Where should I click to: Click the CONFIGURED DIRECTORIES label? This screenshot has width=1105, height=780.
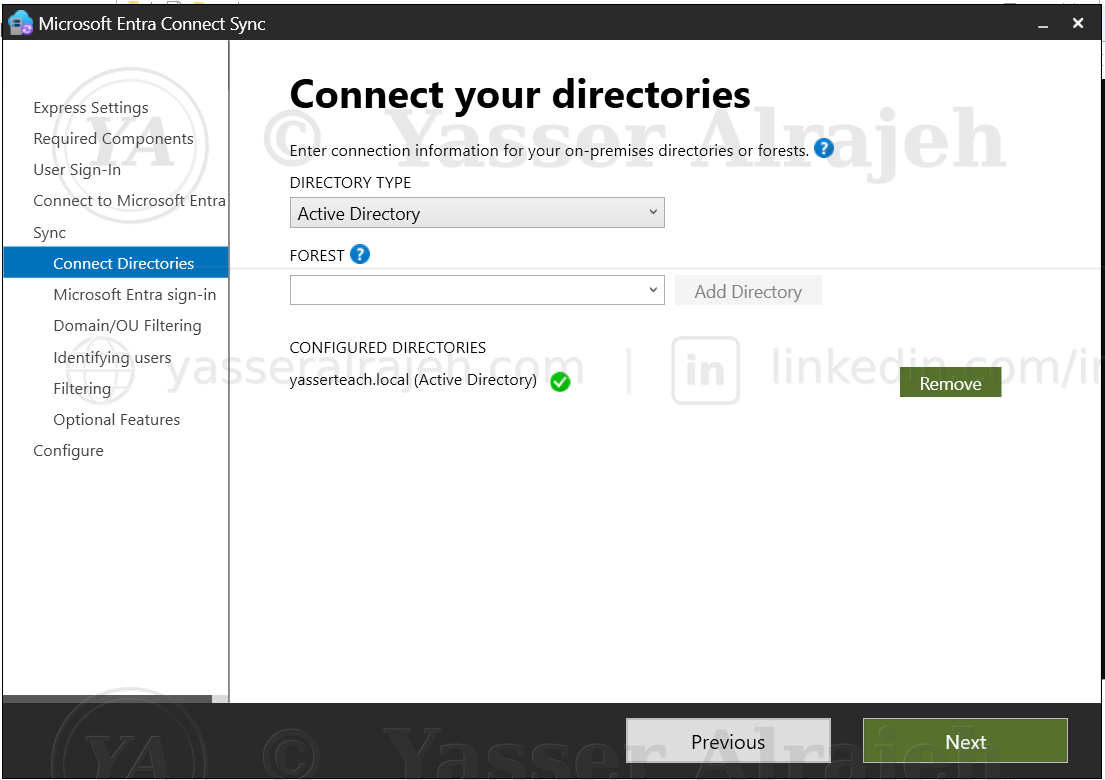[388, 347]
